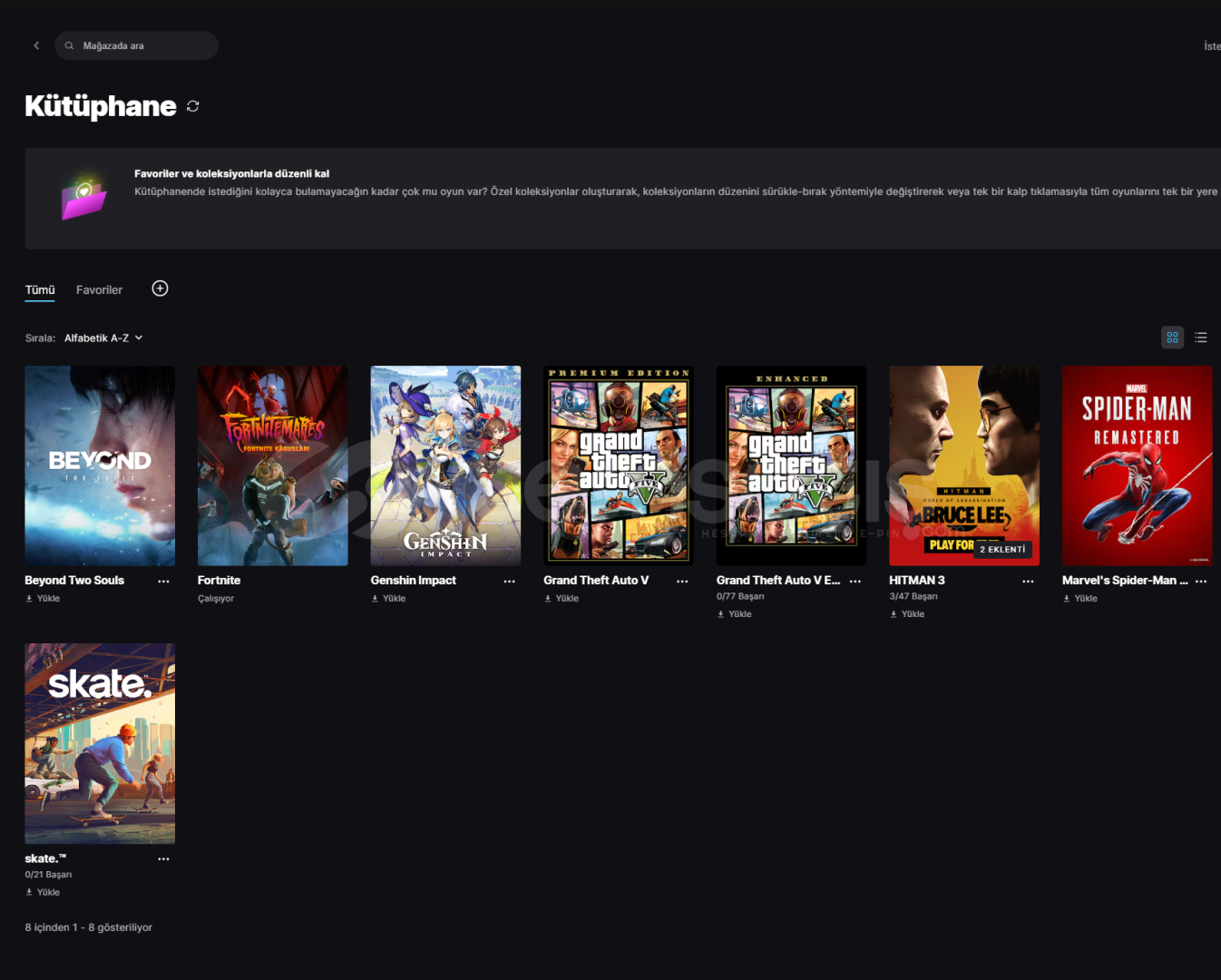Open options for Grand Theft Auto V Enhanced
This screenshot has width=1221, height=980.
(x=855, y=581)
